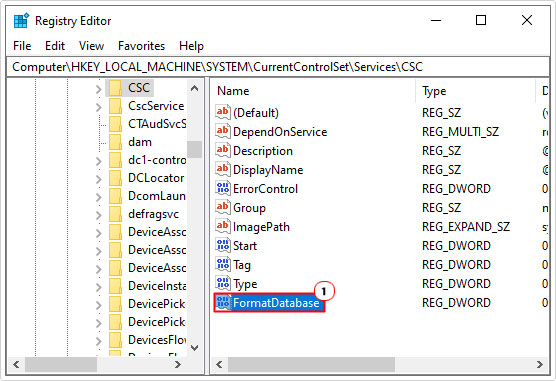Screen dimensions: 556x381
Task: Expand the defragsvc key node
Action: [99, 215]
